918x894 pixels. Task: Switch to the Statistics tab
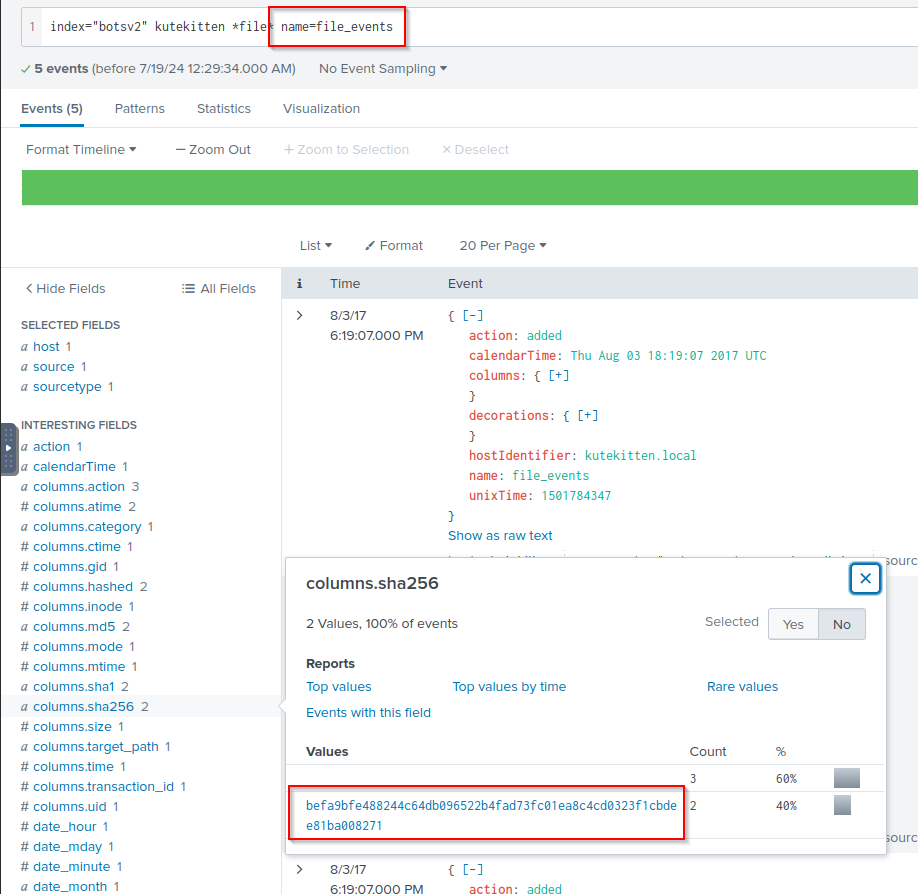point(223,108)
